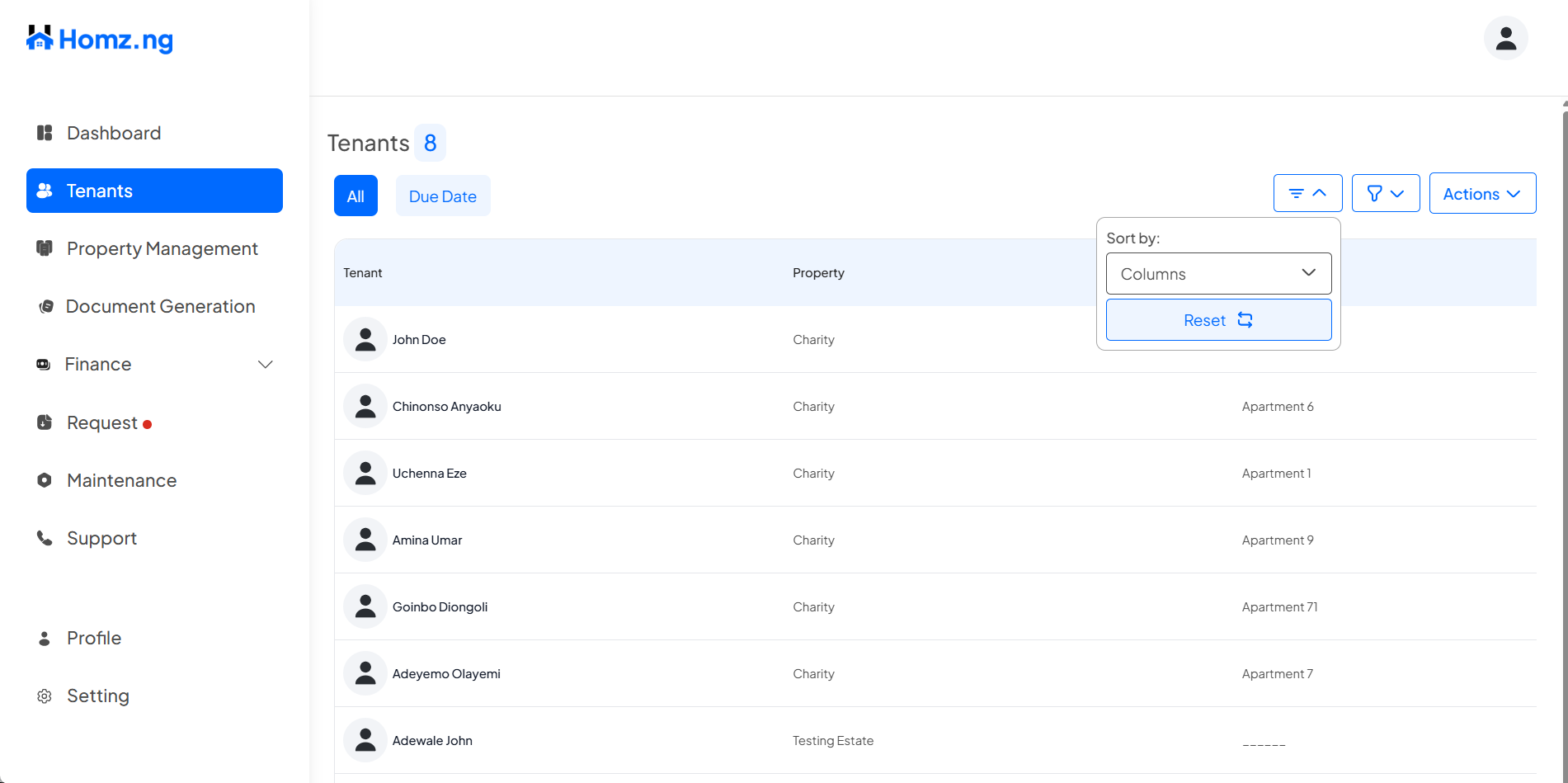Click Testing Estate property cell
1568x783 pixels.
(833, 740)
